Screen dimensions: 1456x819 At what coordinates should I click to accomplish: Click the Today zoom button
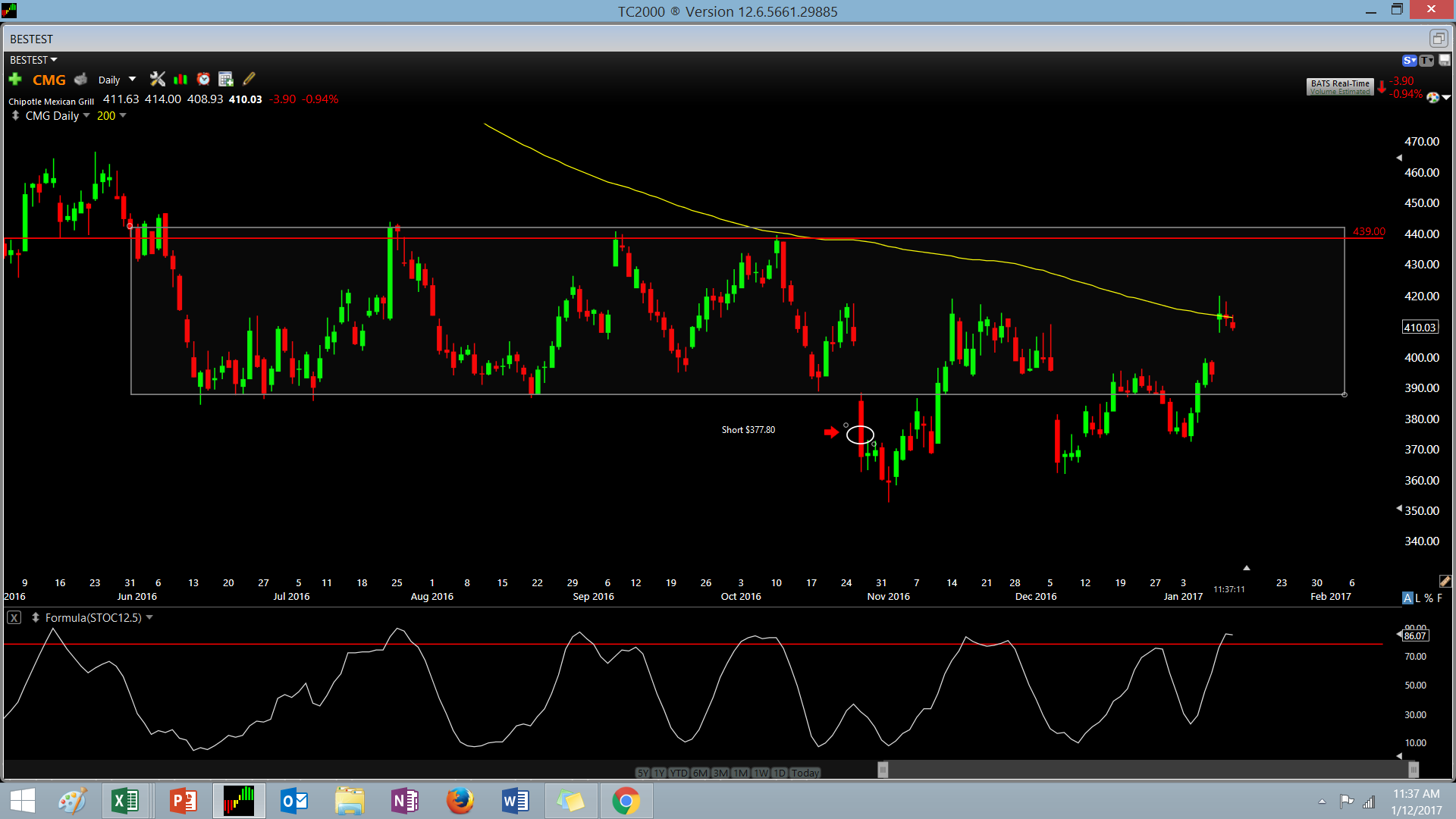805,773
